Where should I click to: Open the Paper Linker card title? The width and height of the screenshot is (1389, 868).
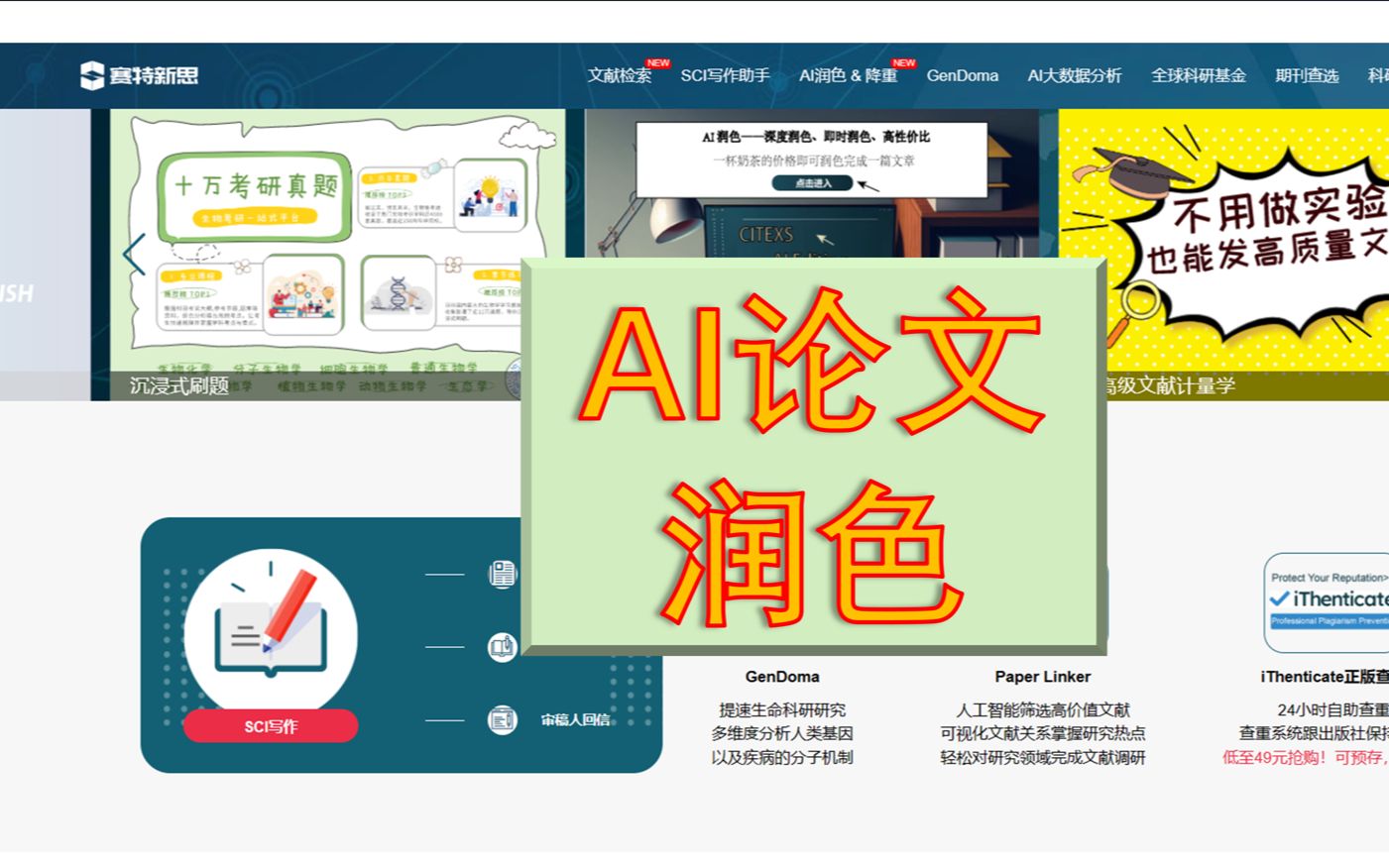(x=1043, y=677)
